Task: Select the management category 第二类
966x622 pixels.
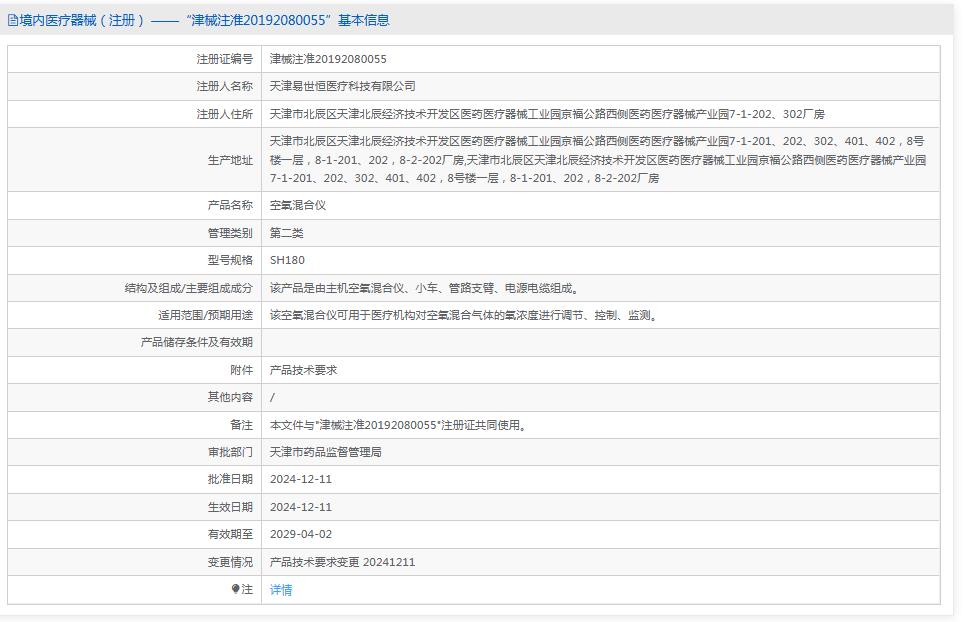Action: 286,232
